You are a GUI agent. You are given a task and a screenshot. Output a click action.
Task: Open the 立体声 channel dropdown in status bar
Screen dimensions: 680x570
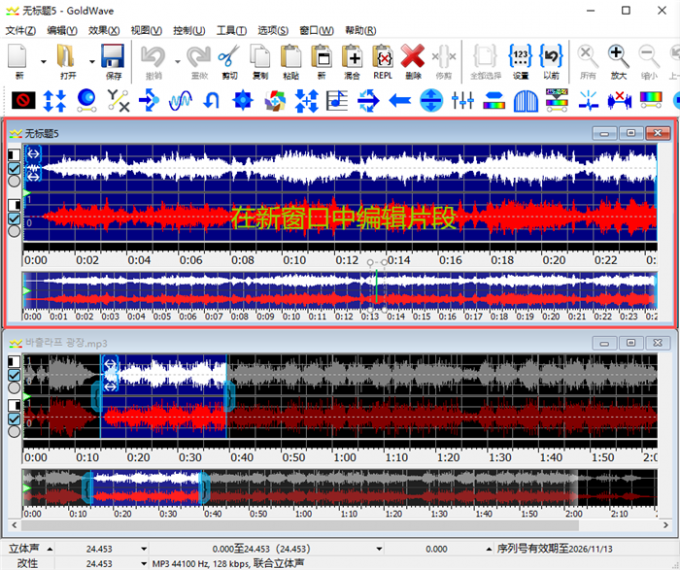50,549
